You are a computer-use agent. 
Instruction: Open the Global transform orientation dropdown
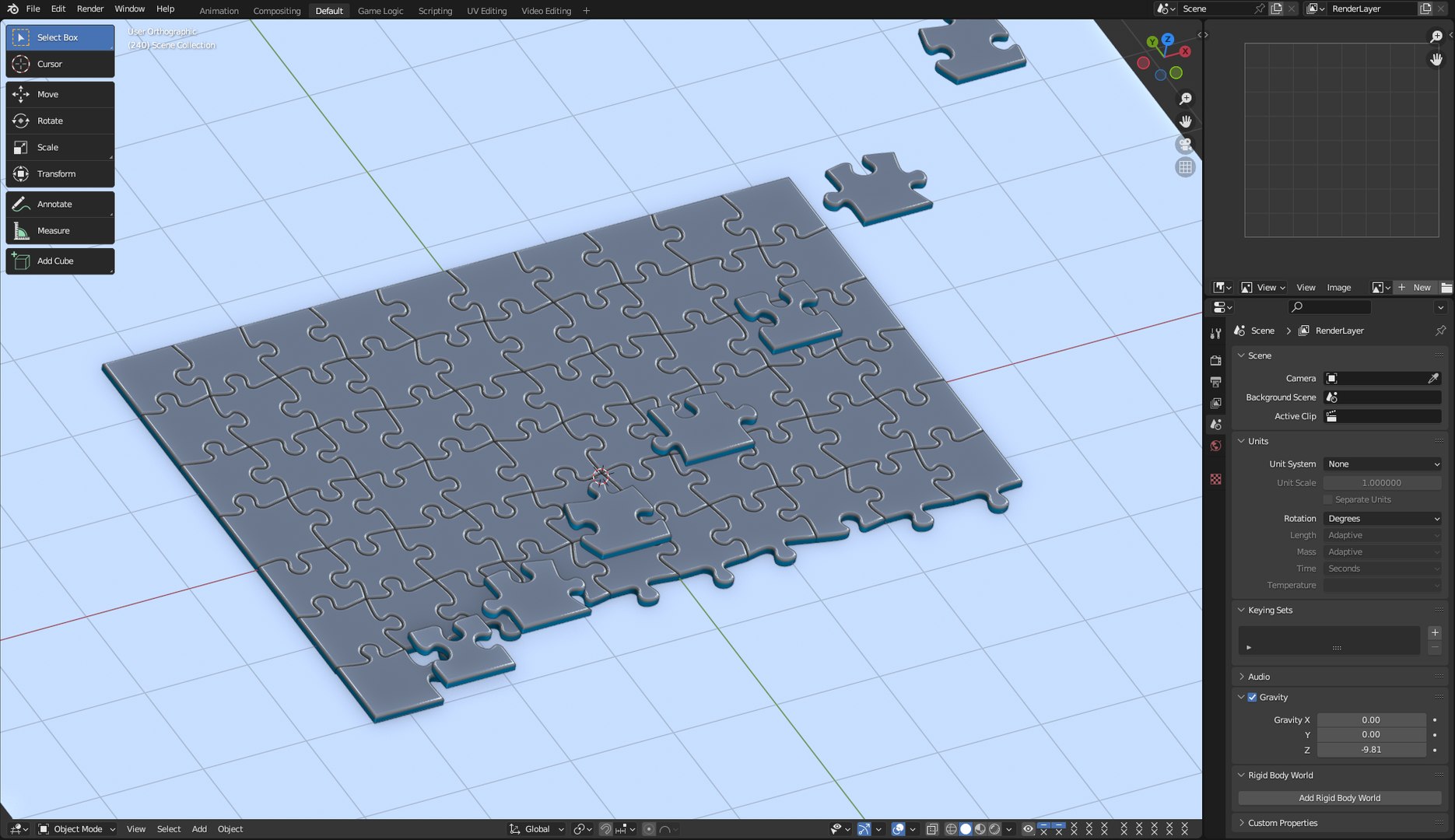[537, 829]
